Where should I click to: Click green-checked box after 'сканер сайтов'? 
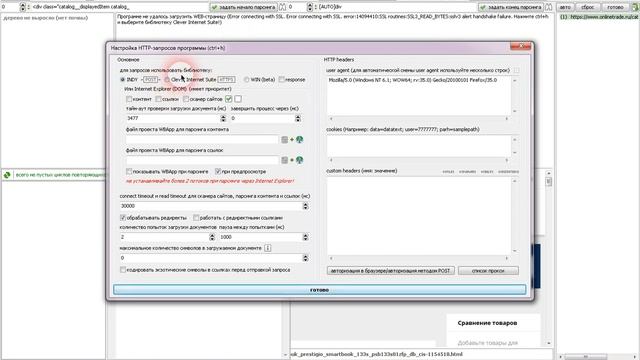tap(229, 99)
